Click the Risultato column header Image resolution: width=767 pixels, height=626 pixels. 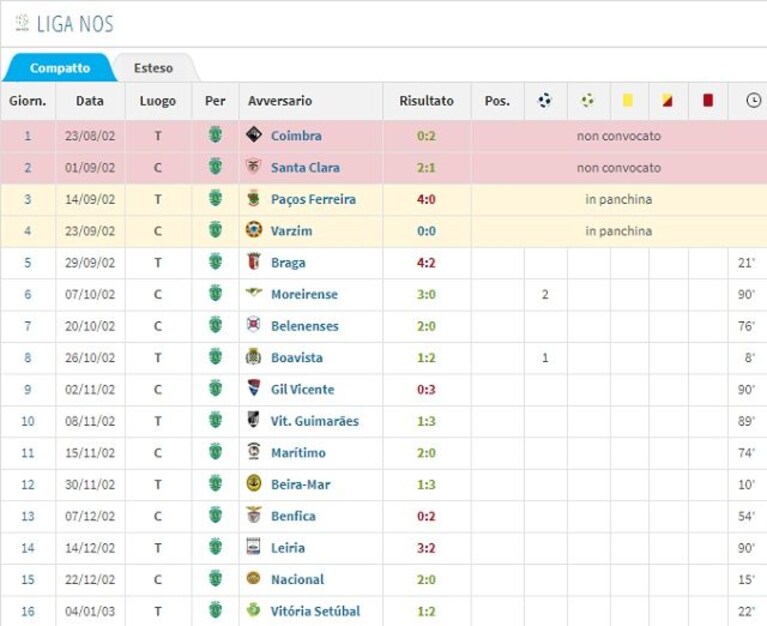(426, 101)
